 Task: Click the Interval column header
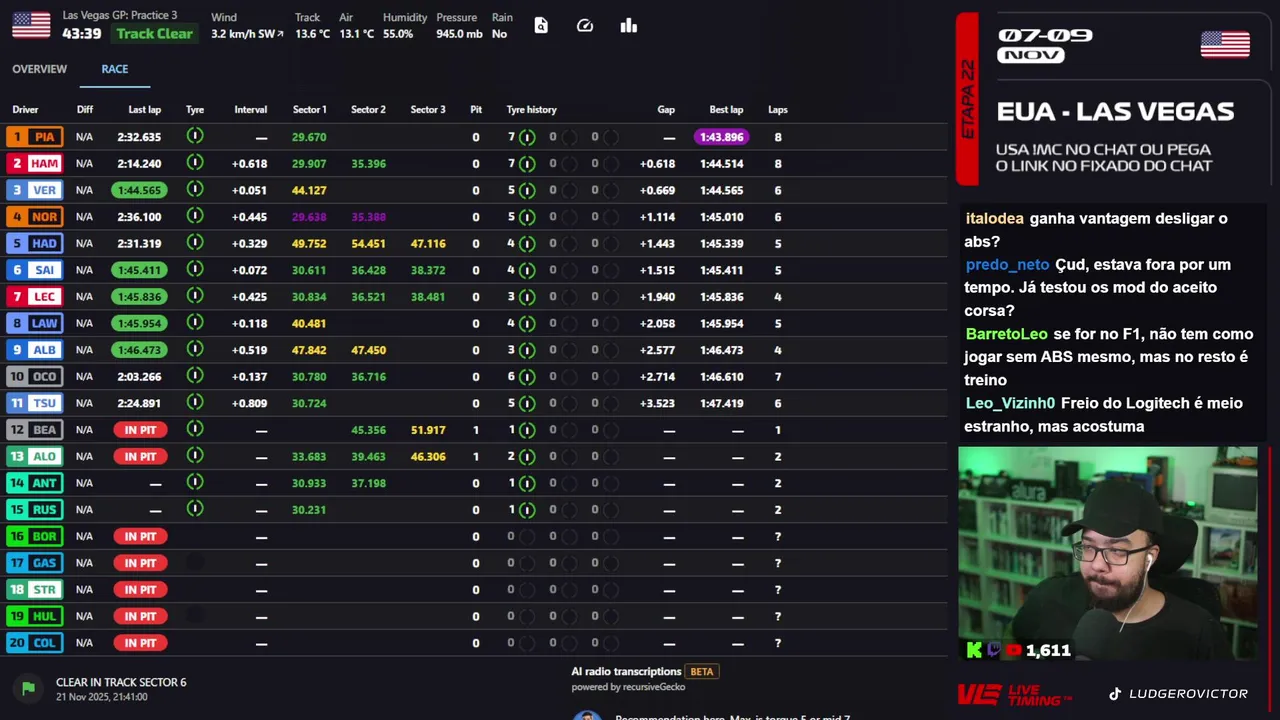coord(251,110)
